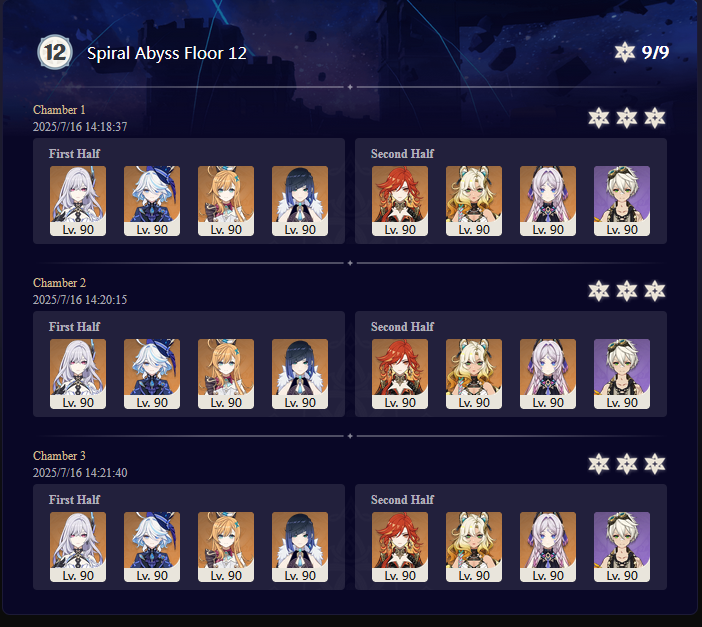The height and width of the screenshot is (627, 702).
Task: Select red-haired character in Chamber 2 Second Half
Action: pyautogui.click(x=400, y=374)
